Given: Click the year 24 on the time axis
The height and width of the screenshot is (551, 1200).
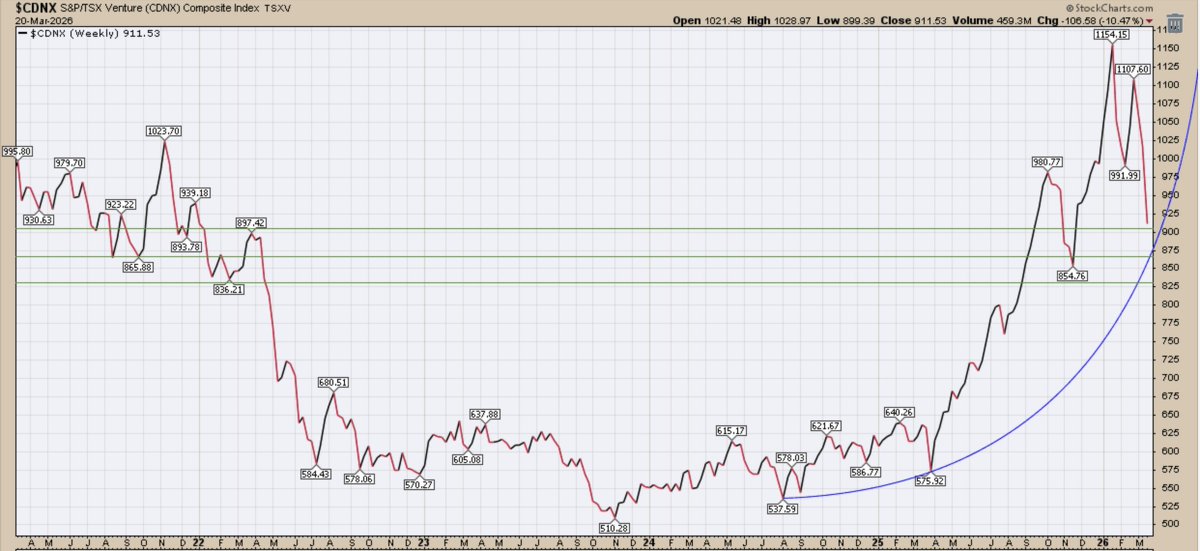Looking at the screenshot, I should point(650,543).
